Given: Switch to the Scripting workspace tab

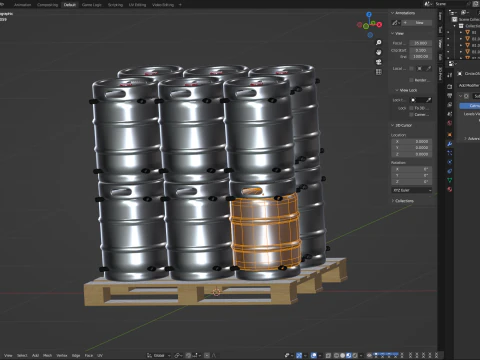Looking at the screenshot, I should pos(115,5).
